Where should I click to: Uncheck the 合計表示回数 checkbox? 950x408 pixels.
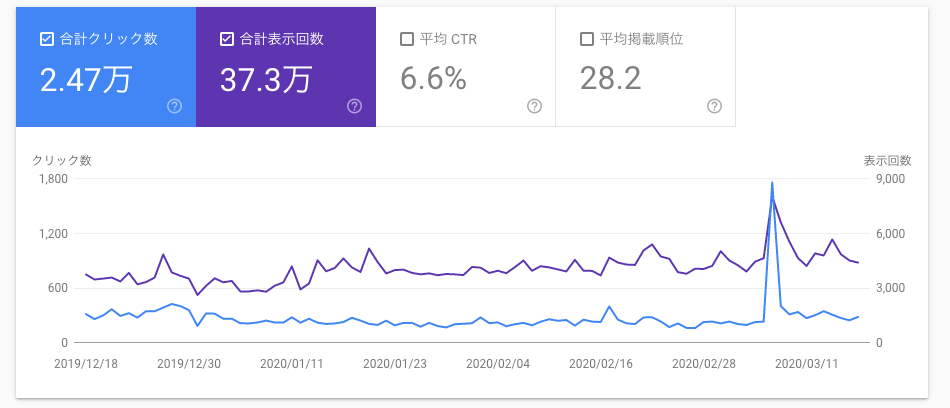click(x=226, y=39)
